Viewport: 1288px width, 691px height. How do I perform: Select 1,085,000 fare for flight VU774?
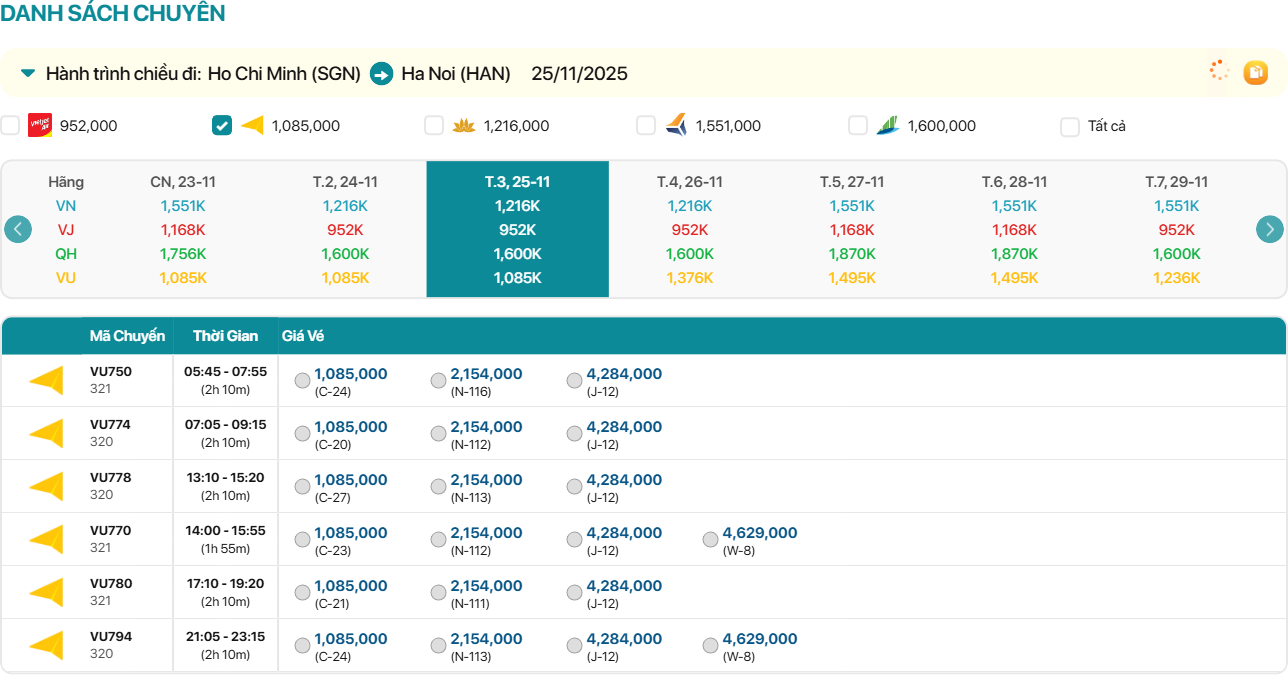[302, 434]
